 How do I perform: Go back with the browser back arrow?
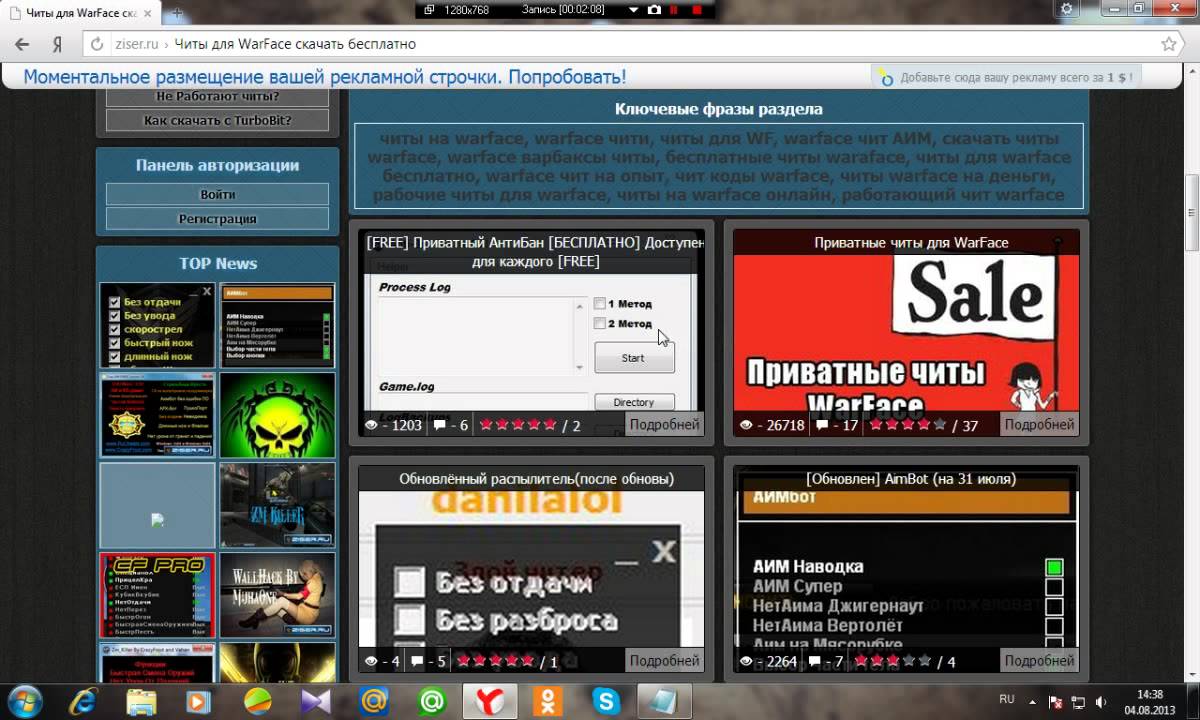tap(22, 44)
